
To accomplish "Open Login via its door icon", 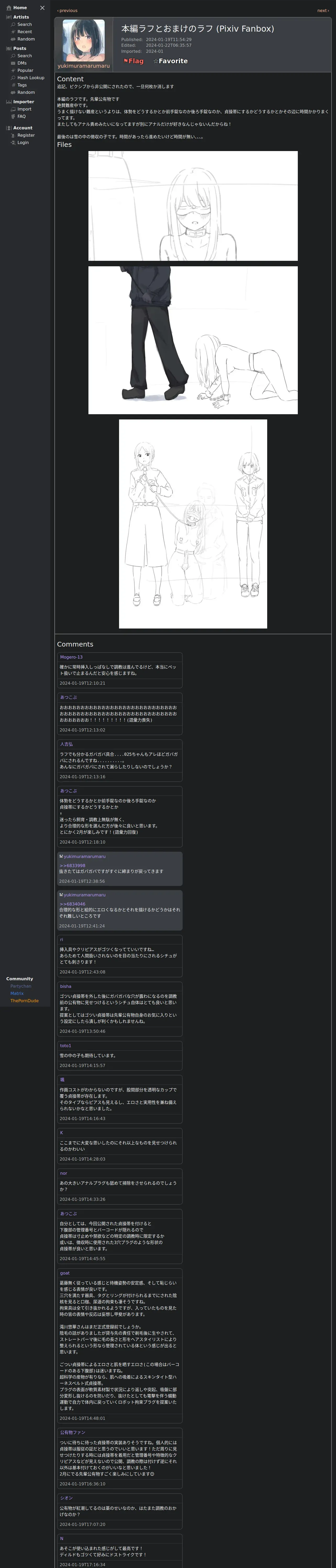I will 13,142.
